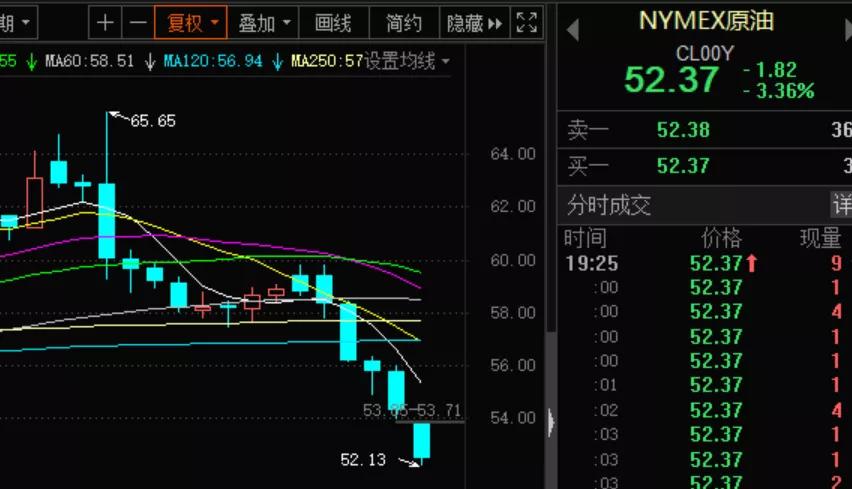The width and height of the screenshot is (852, 489).
Task: Zoom out chart with minus button
Action: (138, 23)
